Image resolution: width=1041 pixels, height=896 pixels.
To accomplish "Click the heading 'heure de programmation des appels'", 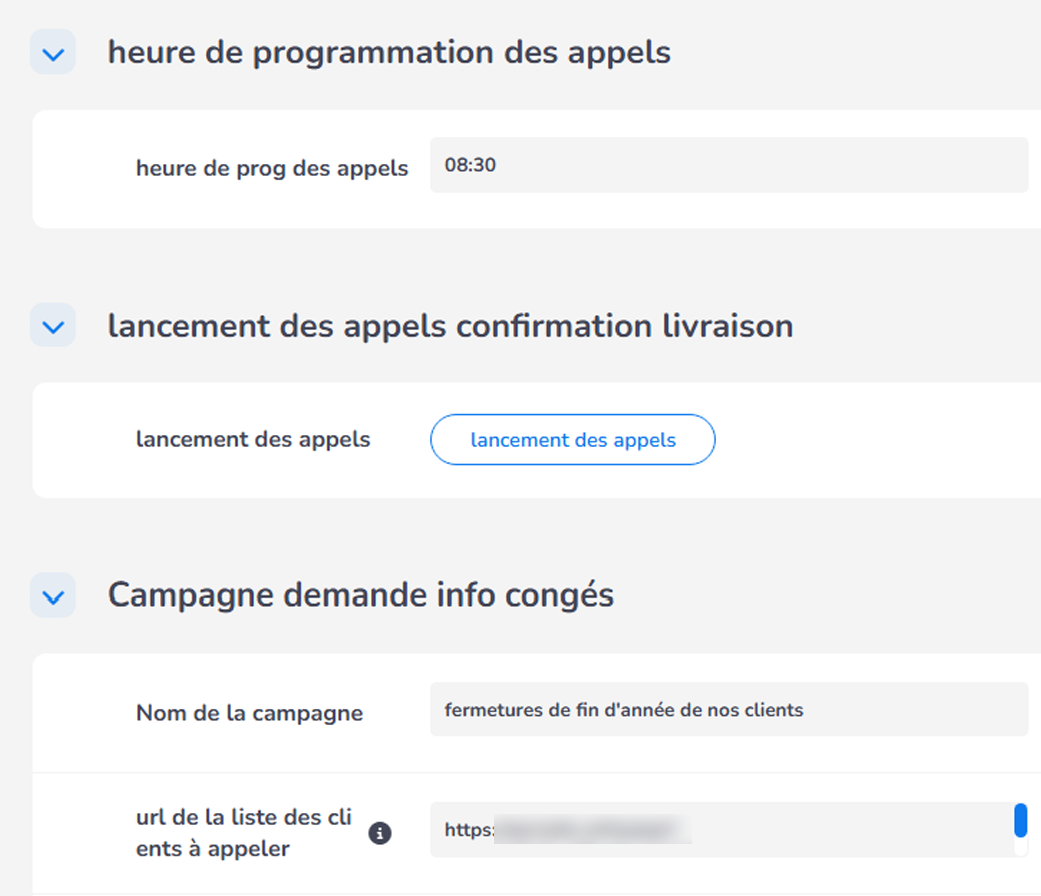I will pyautogui.click(x=390, y=52).
